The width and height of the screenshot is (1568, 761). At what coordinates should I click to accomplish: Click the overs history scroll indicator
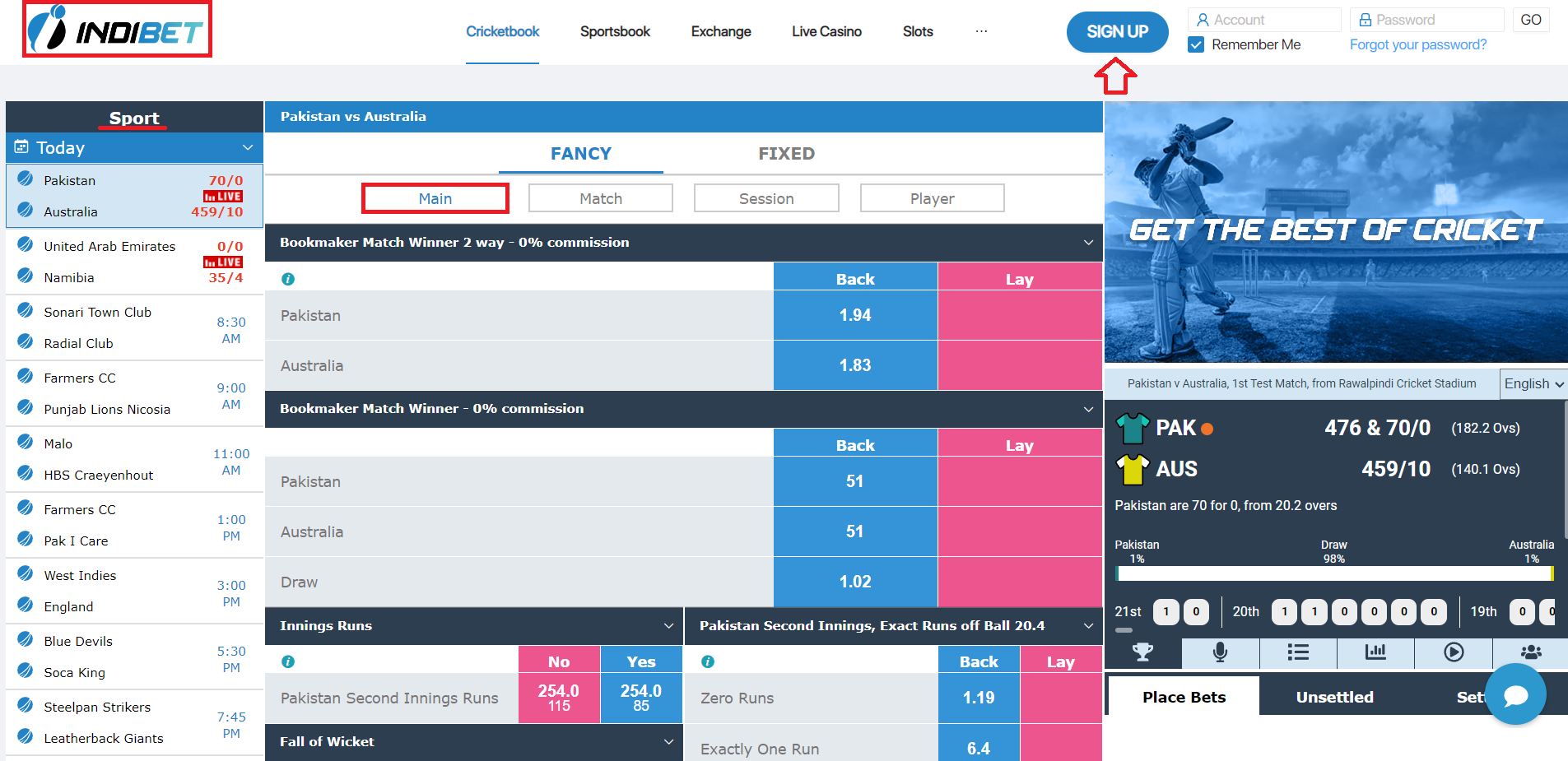1124,630
